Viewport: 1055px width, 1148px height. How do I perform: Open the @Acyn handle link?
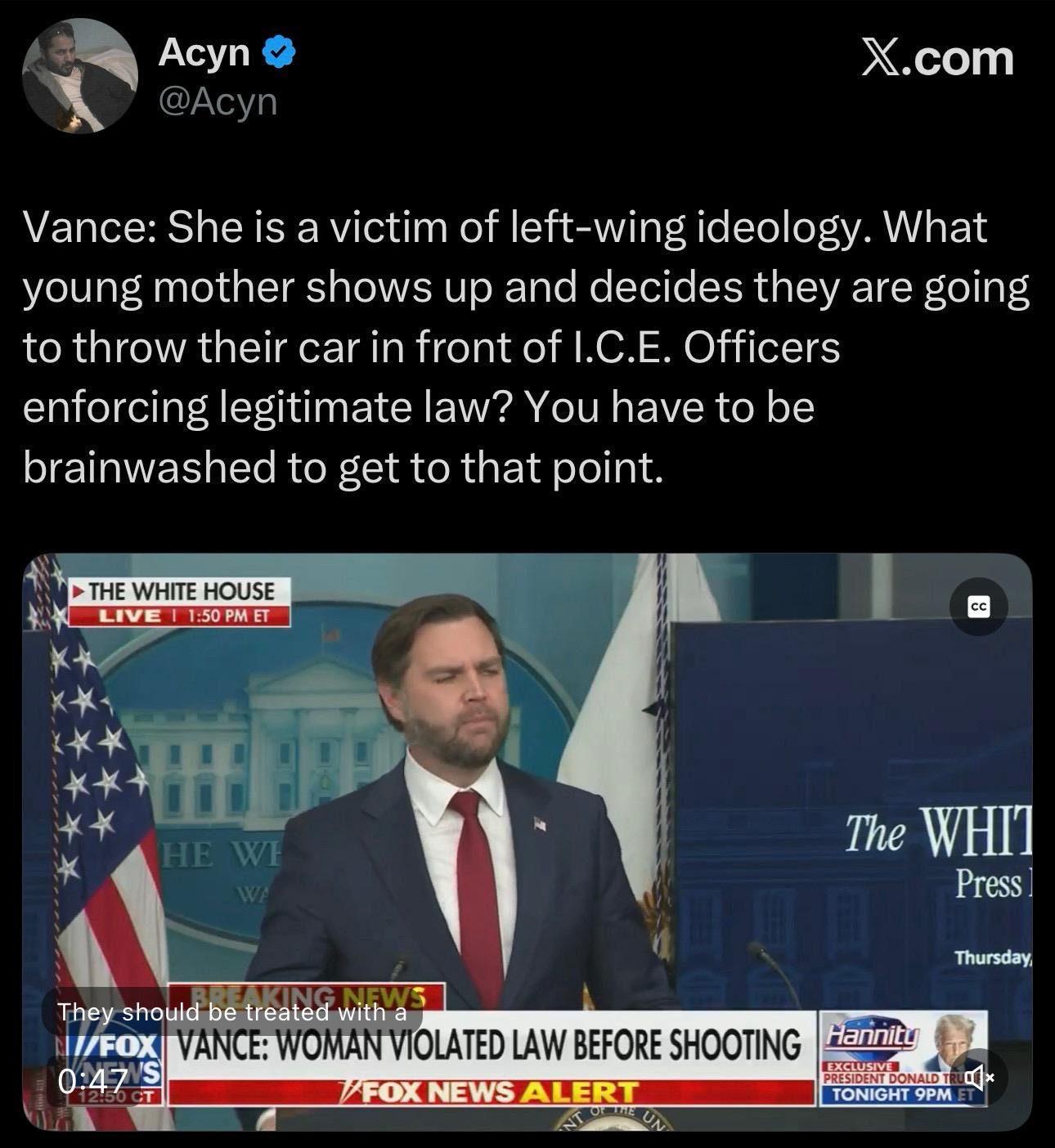click(x=218, y=101)
